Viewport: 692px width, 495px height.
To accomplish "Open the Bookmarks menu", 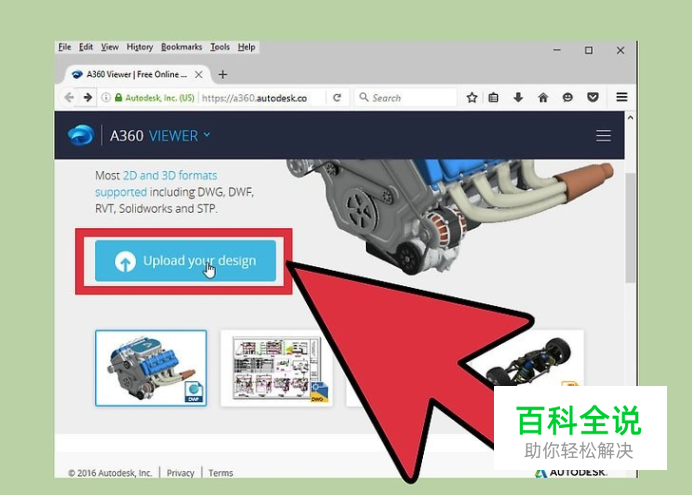I will pos(181,47).
